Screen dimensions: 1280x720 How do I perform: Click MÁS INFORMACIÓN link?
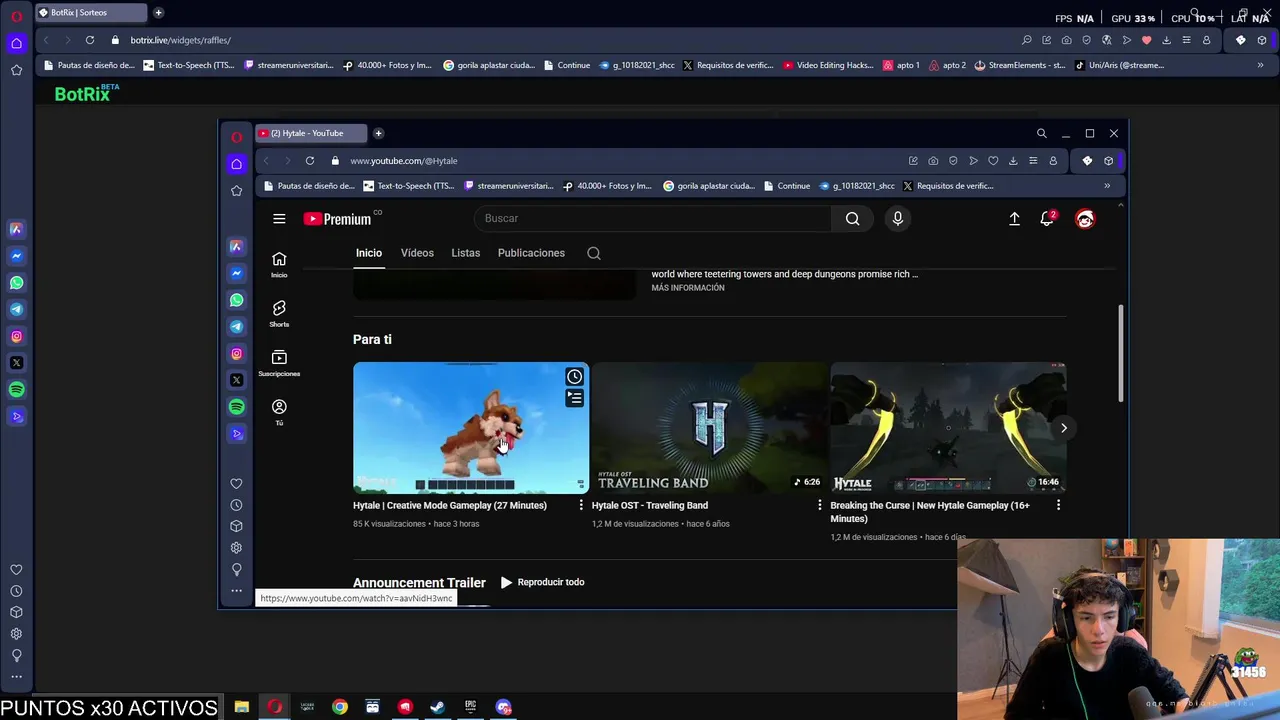[x=688, y=288]
